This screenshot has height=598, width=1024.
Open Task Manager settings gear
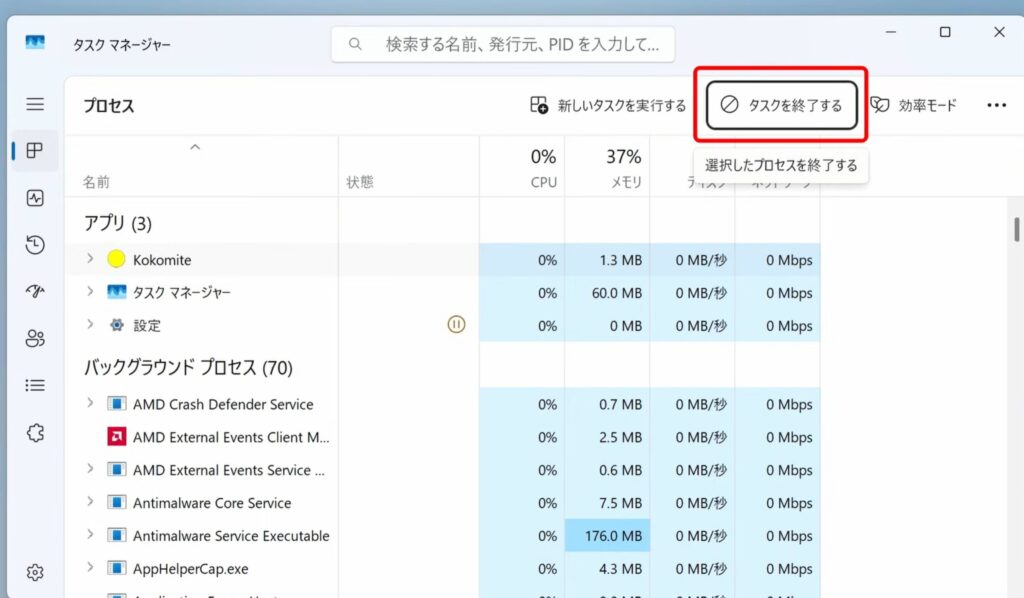[35, 573]
